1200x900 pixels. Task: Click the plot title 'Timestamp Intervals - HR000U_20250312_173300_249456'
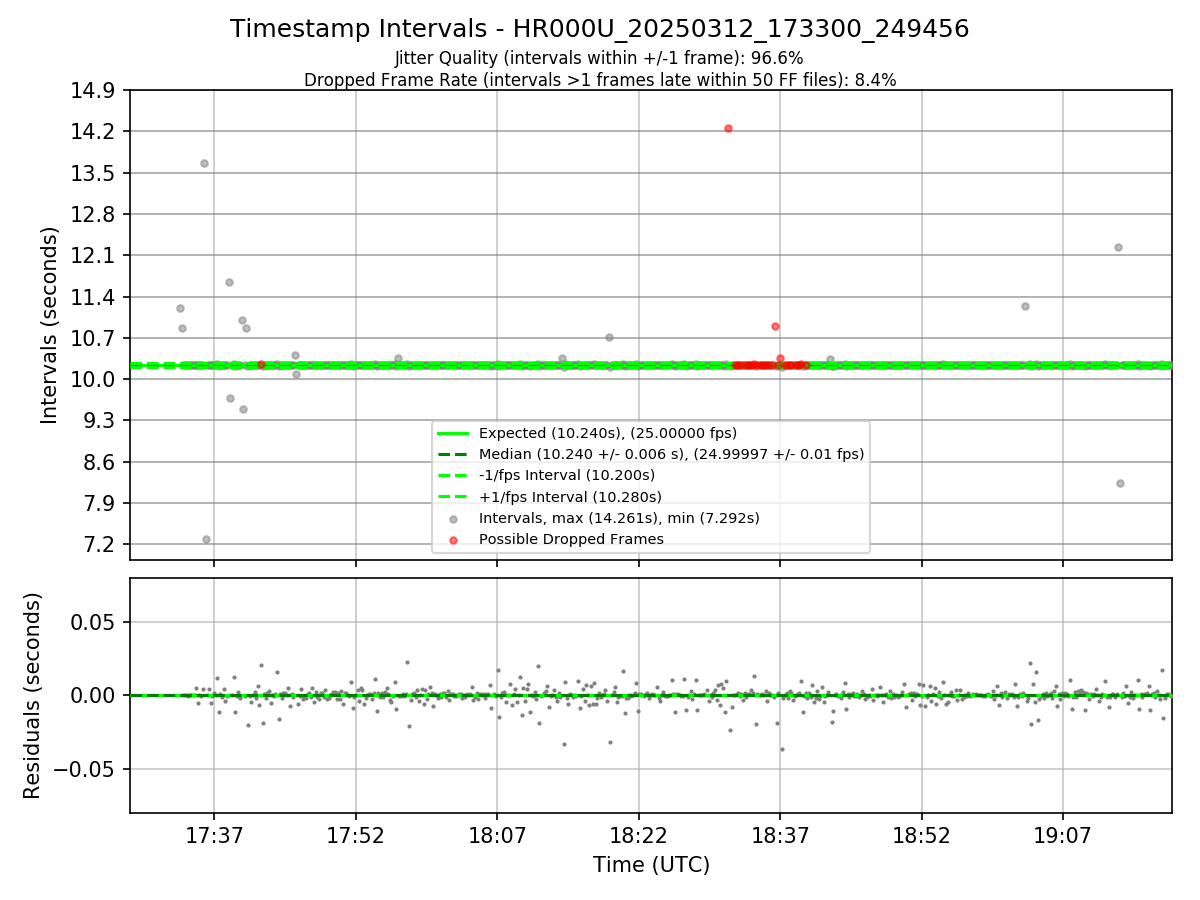point(599,29)
